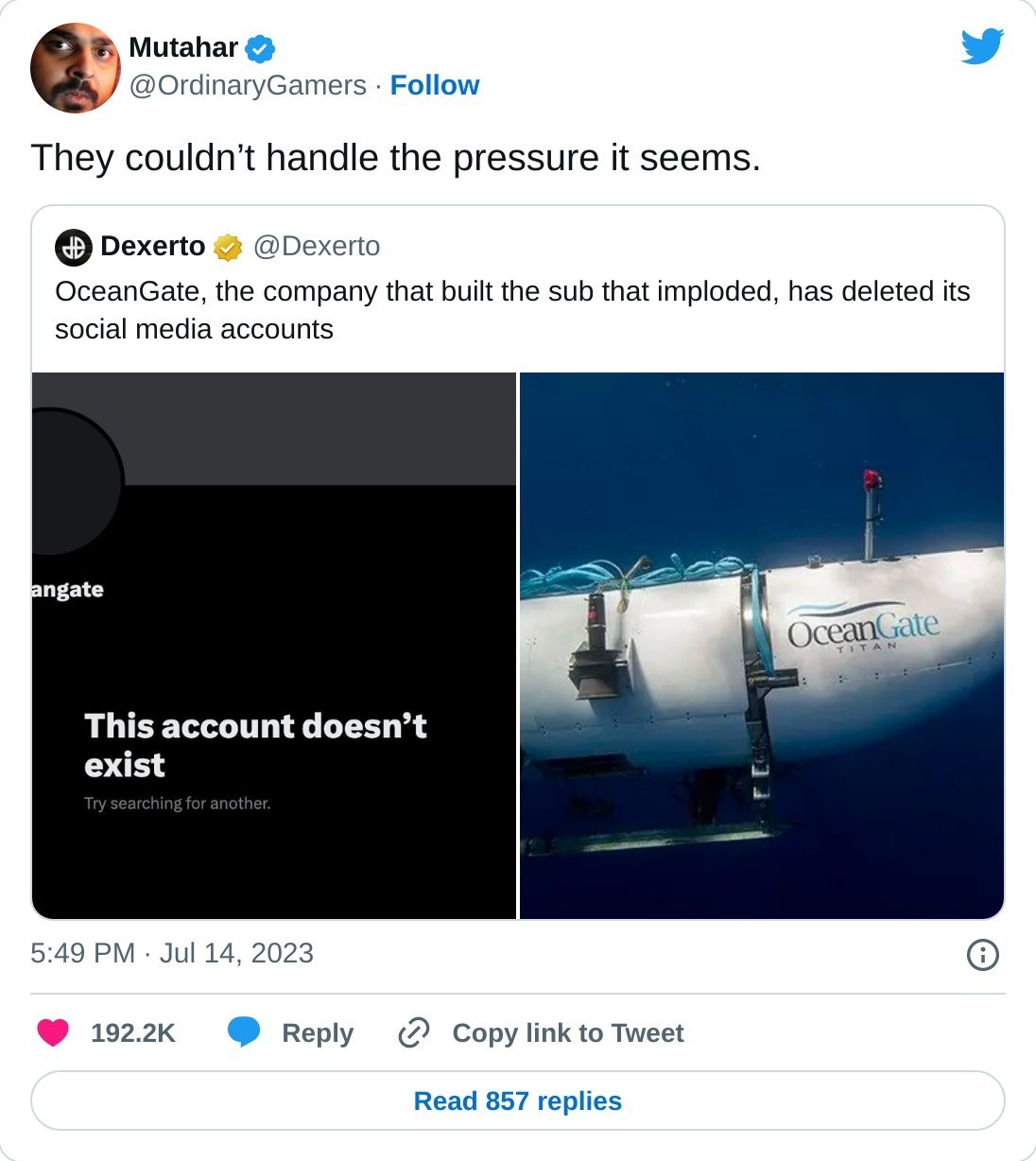Open the tweet info icon

(982, 954)
